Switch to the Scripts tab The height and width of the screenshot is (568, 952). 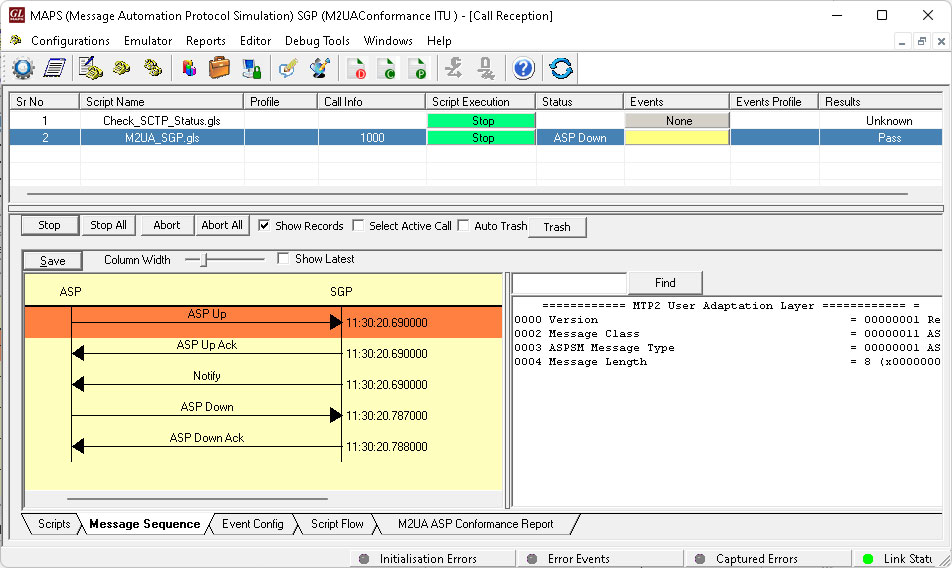(x=54, y=524)
